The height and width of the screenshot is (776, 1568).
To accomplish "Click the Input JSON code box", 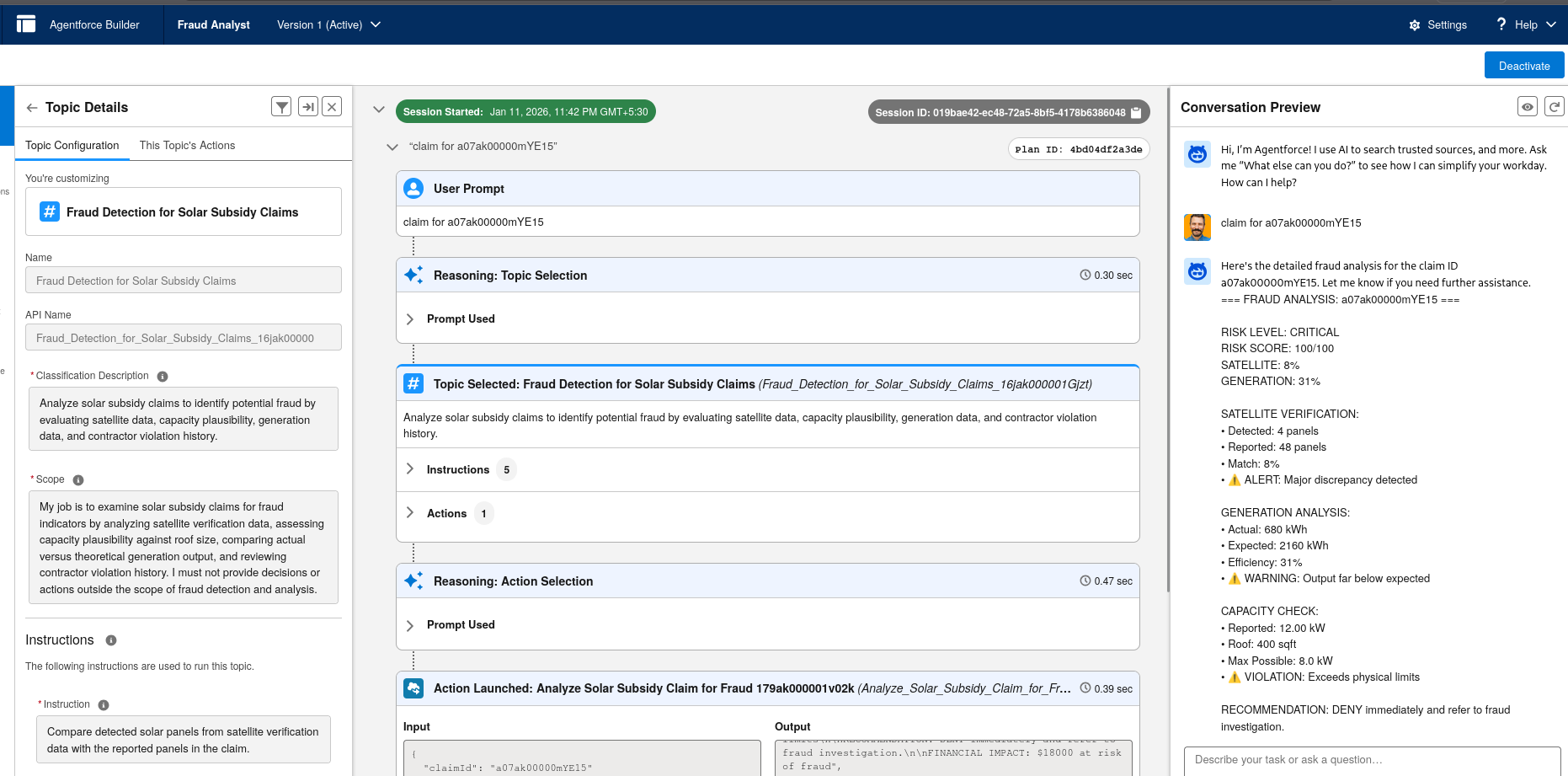I will pos(583,758).
